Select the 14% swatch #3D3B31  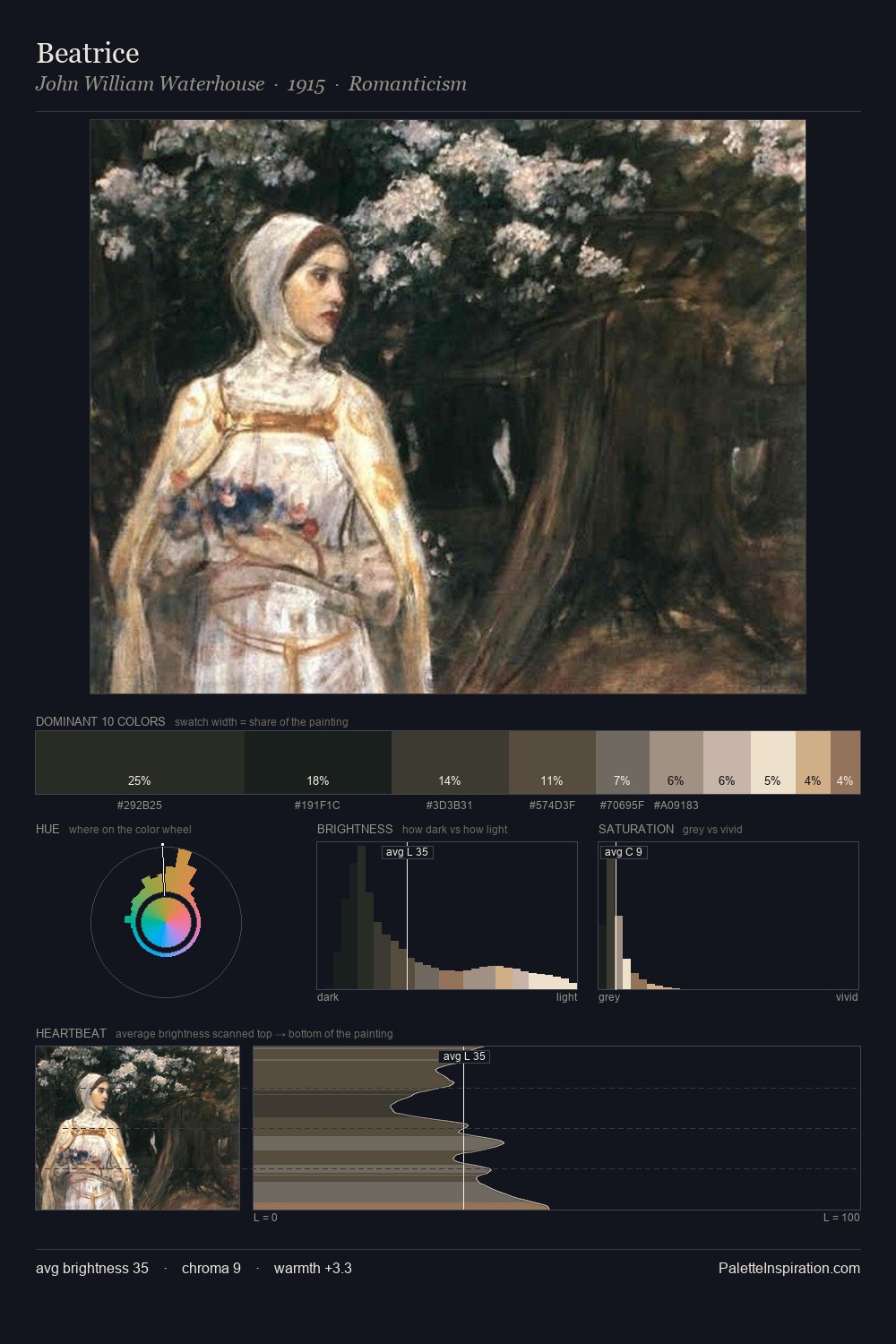click(x=450, y=762)
